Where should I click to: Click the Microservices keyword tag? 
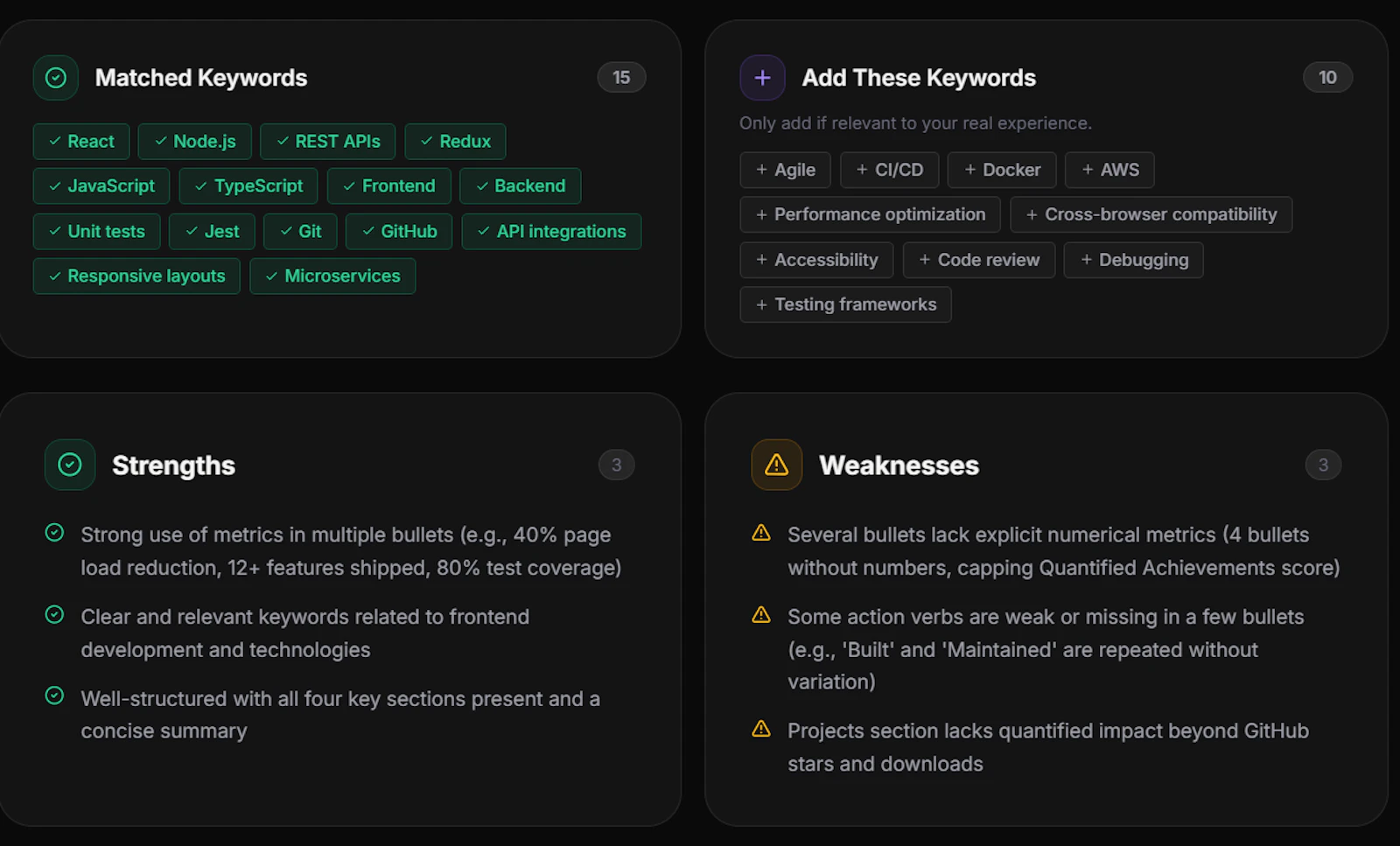pos(332,276)
